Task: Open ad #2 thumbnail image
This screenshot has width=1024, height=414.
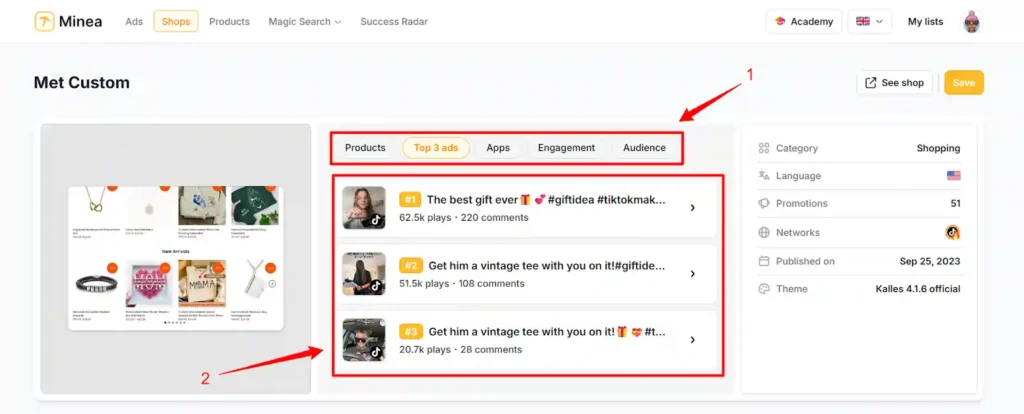Action: pyautogui.click(x=364, y=274)
